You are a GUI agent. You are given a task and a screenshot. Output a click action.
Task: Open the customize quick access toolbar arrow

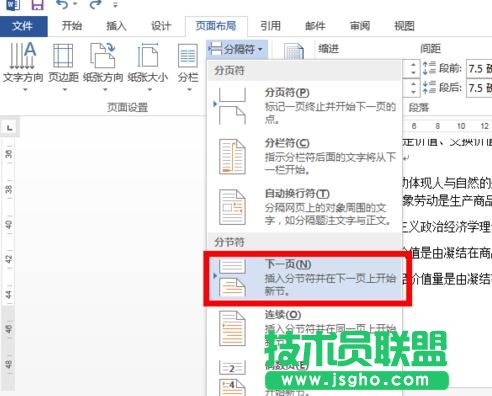[x=115, y=5]
